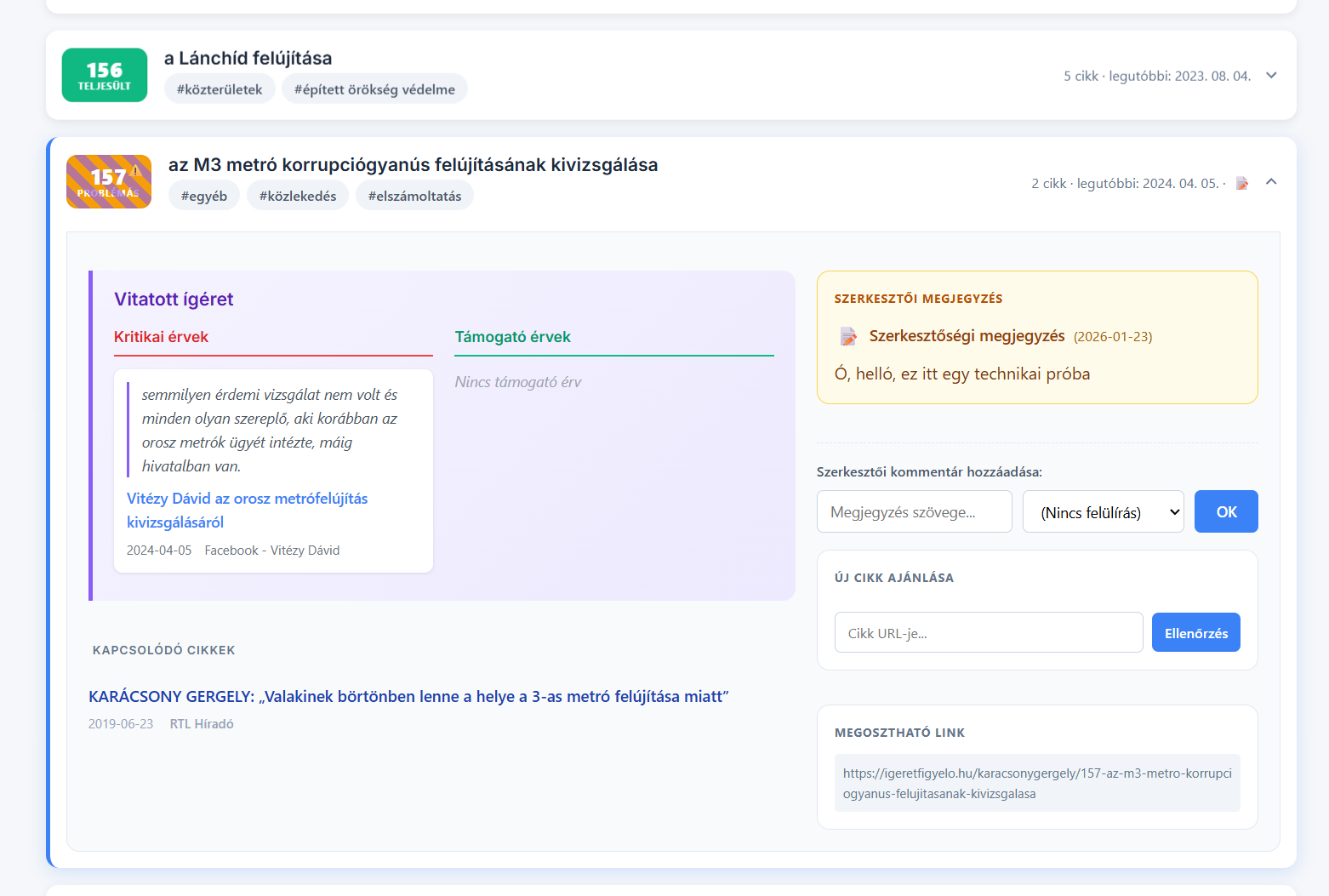
Task: Click the 156 TELJESÜLT status badge
Action: point(105,75)
